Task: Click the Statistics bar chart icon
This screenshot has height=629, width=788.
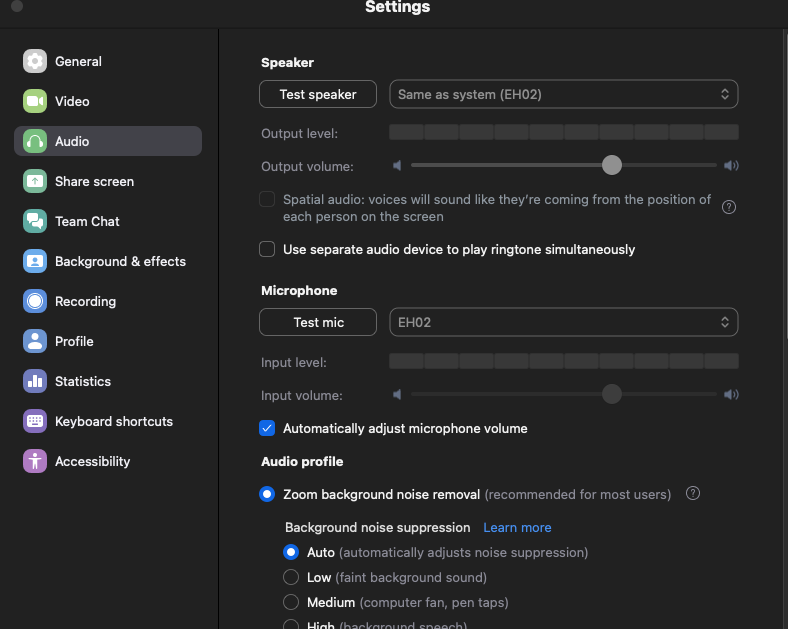Action: click(x=35, y=381)
